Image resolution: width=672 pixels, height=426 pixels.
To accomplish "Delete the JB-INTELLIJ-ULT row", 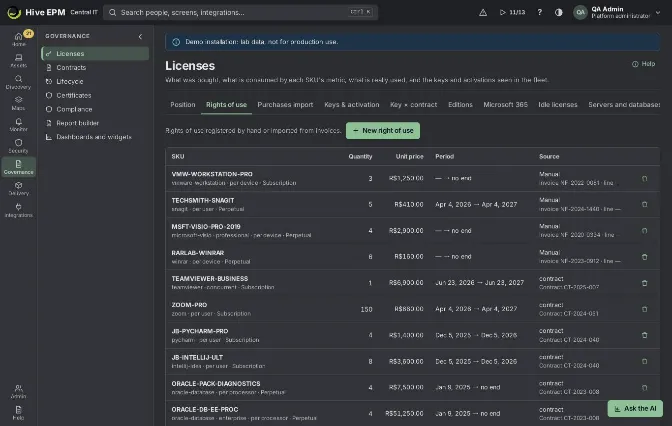I will coord(644,361).
